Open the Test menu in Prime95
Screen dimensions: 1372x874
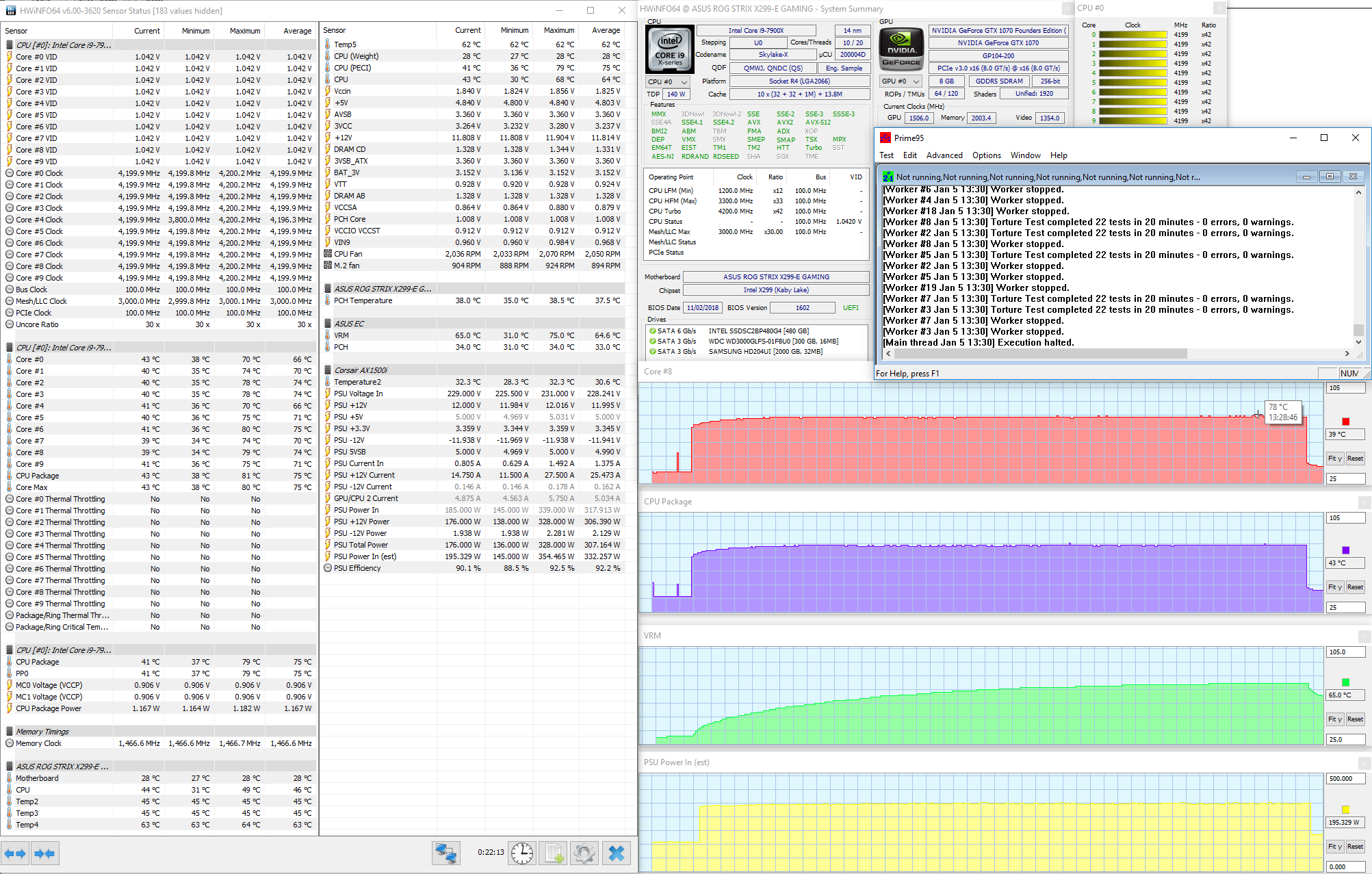pyautogui.click(x=886, y=155)
